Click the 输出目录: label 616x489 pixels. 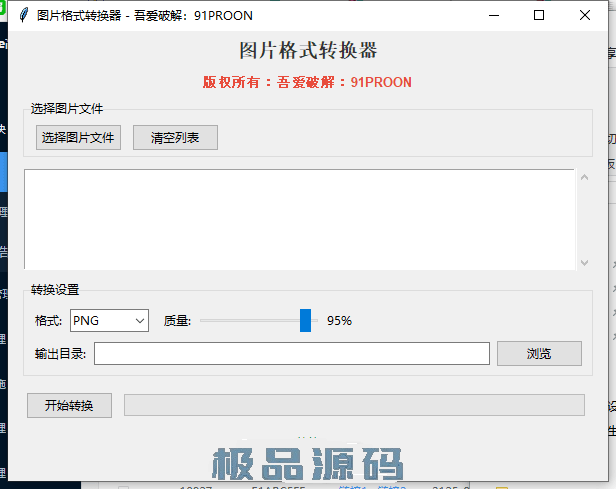[x=60, y=354]
